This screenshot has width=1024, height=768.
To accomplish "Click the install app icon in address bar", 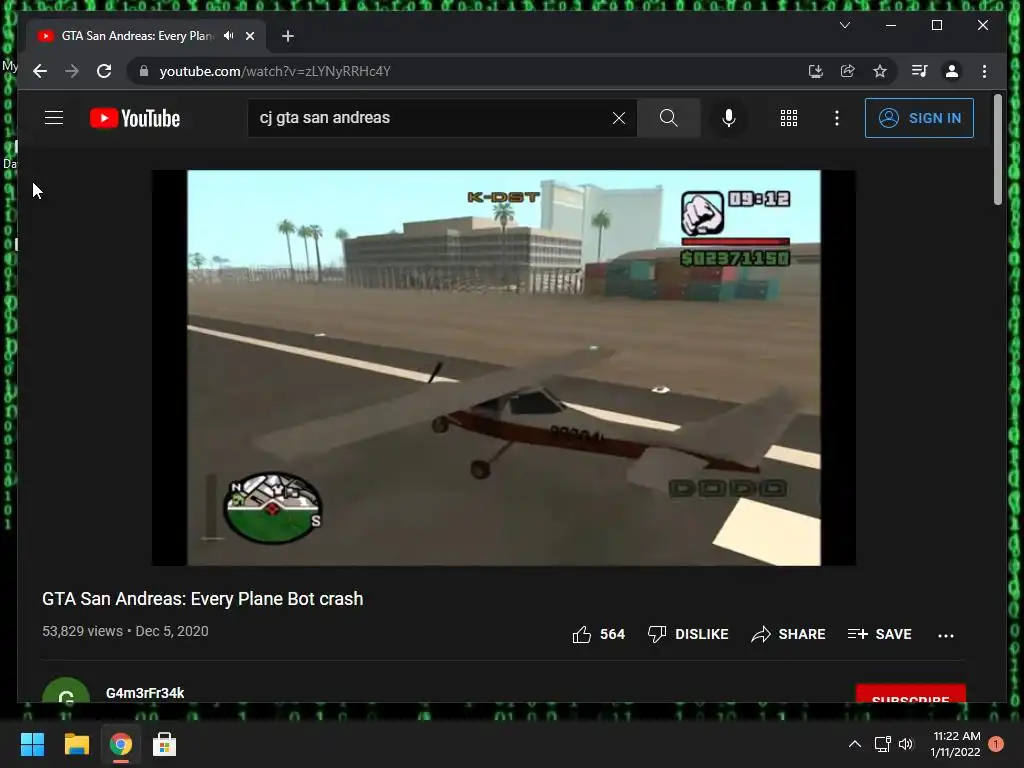I will [x=816, y=71].
